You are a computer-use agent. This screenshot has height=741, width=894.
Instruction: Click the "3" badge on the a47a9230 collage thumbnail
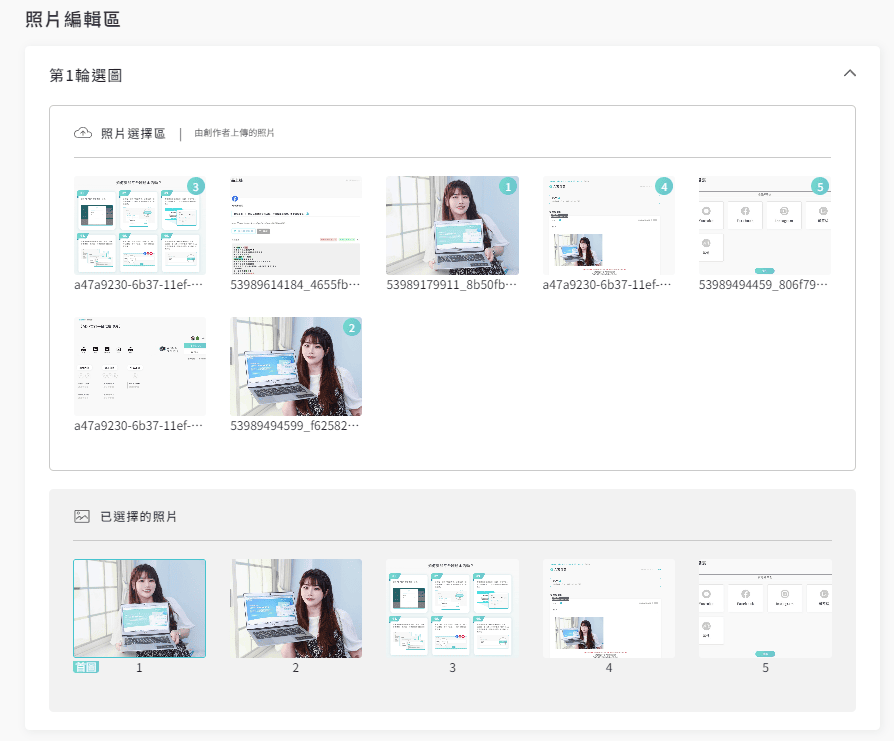point(195,186)
